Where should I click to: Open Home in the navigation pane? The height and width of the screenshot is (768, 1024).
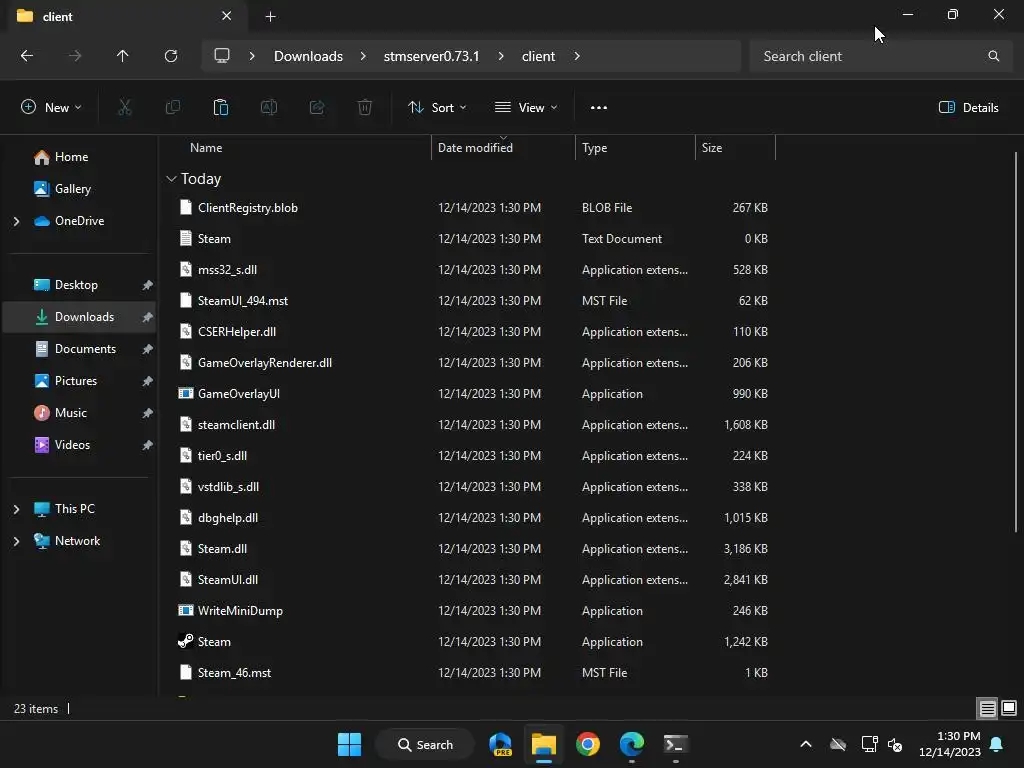coord(61,157)
